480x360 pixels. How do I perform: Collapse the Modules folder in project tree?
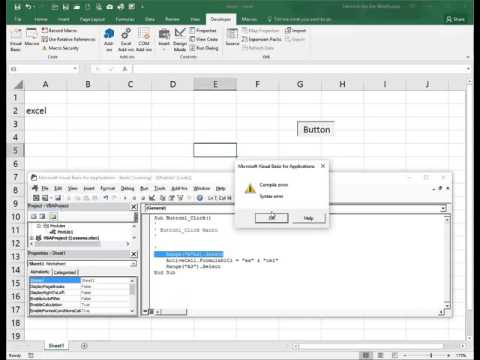pos(38,226)
